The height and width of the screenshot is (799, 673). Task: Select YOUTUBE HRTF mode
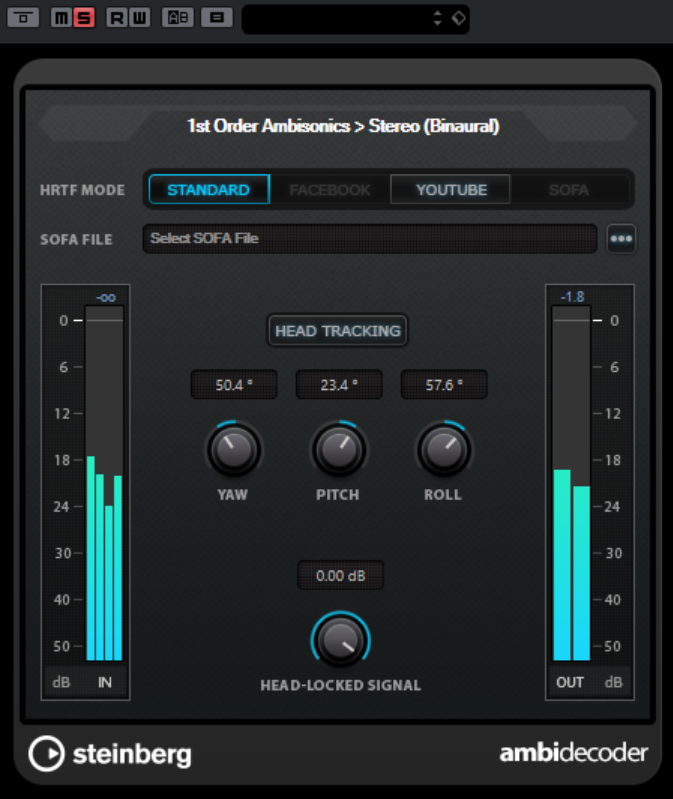click(451, 189)
